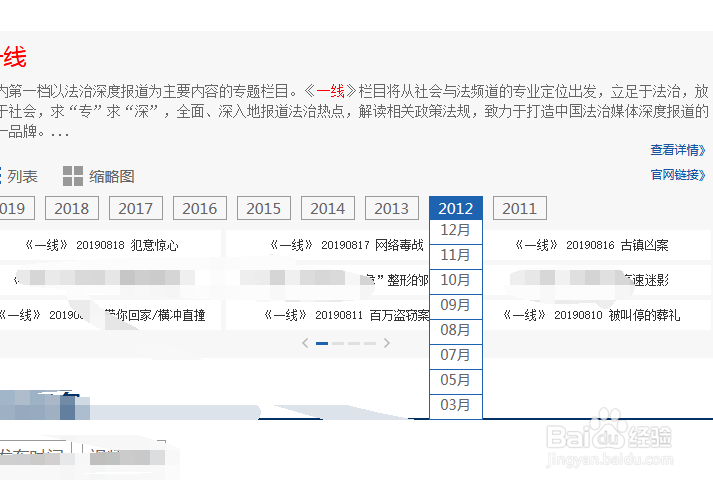Switch to 列表 list view
The image size is (713, 484).
pos(19,176)
